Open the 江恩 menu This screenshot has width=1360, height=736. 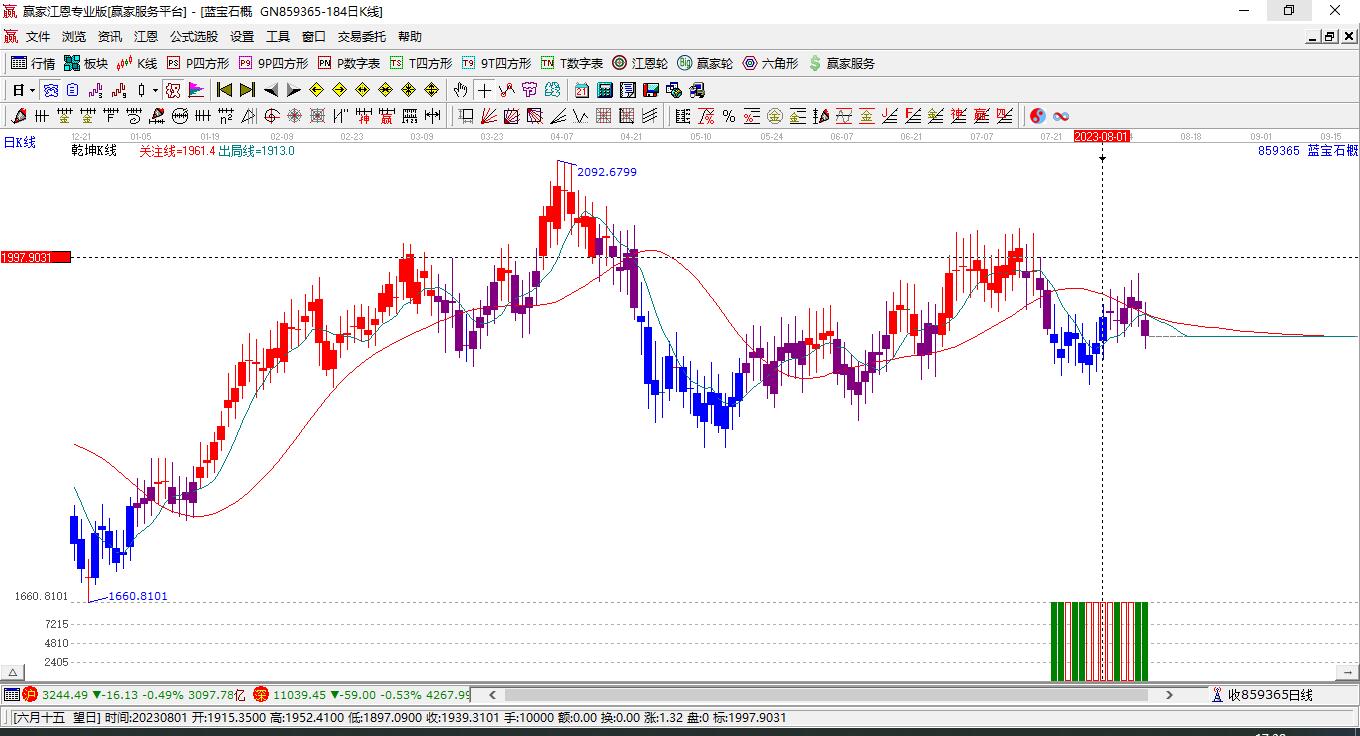click(146, 37)
